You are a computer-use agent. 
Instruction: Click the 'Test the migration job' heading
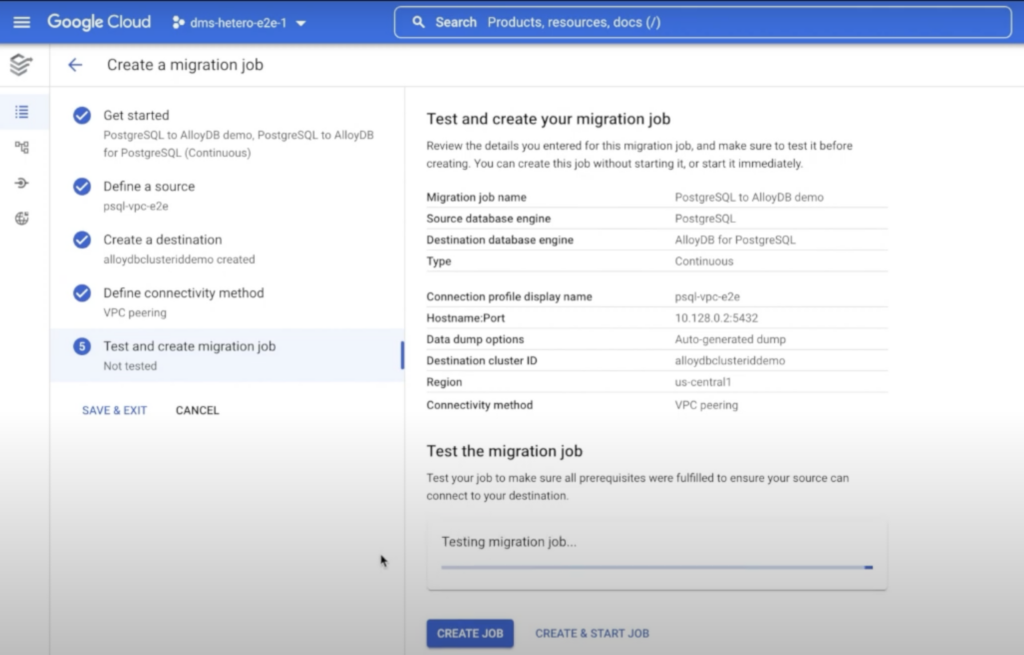tap(505, 451)
